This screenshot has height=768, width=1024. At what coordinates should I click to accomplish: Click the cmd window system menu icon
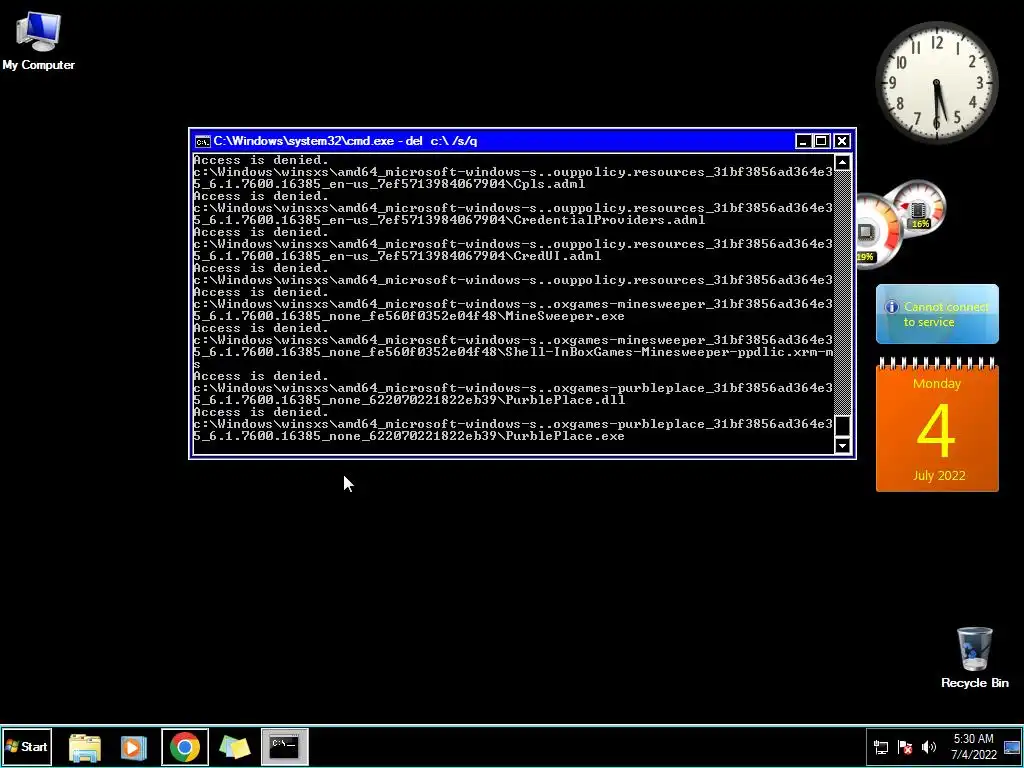[202, 141]
